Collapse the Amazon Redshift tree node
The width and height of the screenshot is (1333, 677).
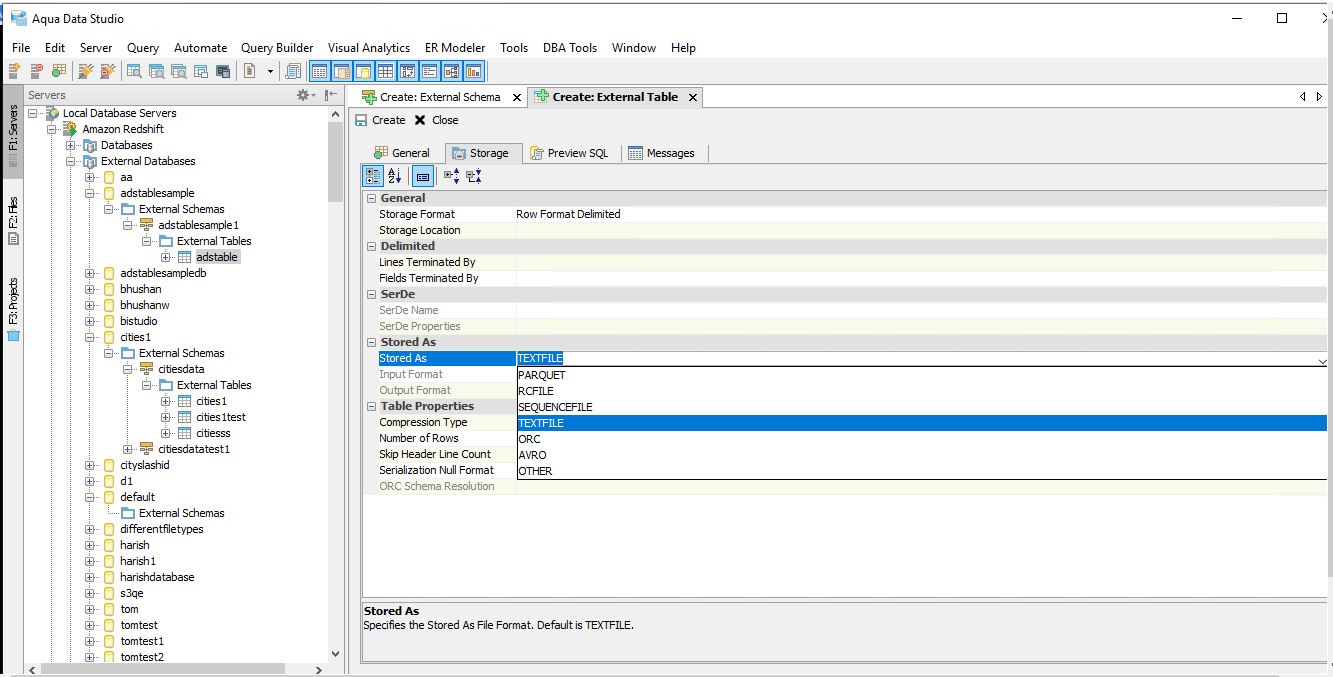52,129
